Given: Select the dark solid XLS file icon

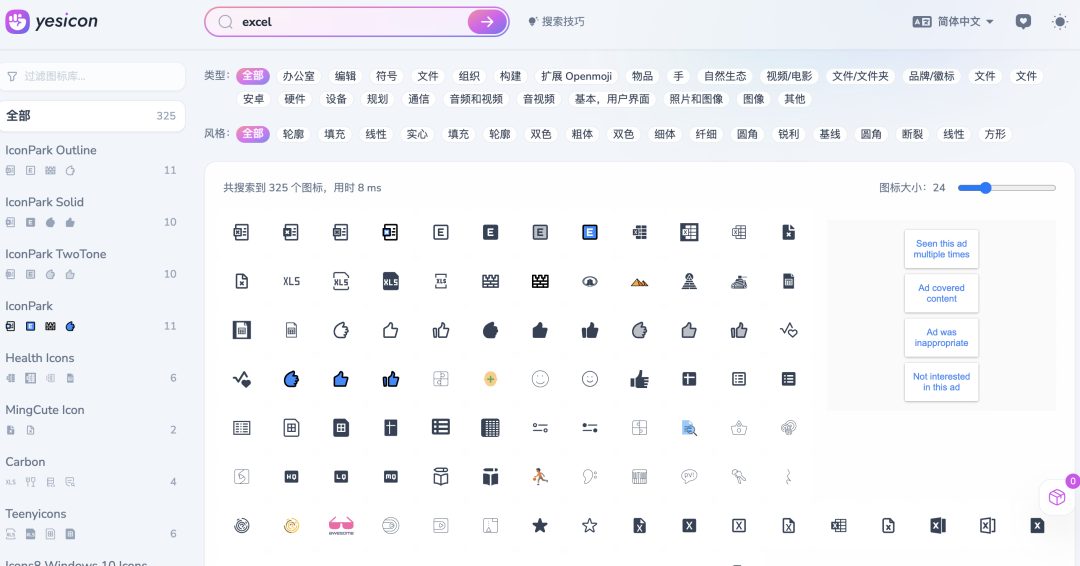Looking at the screenshot, I should (x=391, y=282).
